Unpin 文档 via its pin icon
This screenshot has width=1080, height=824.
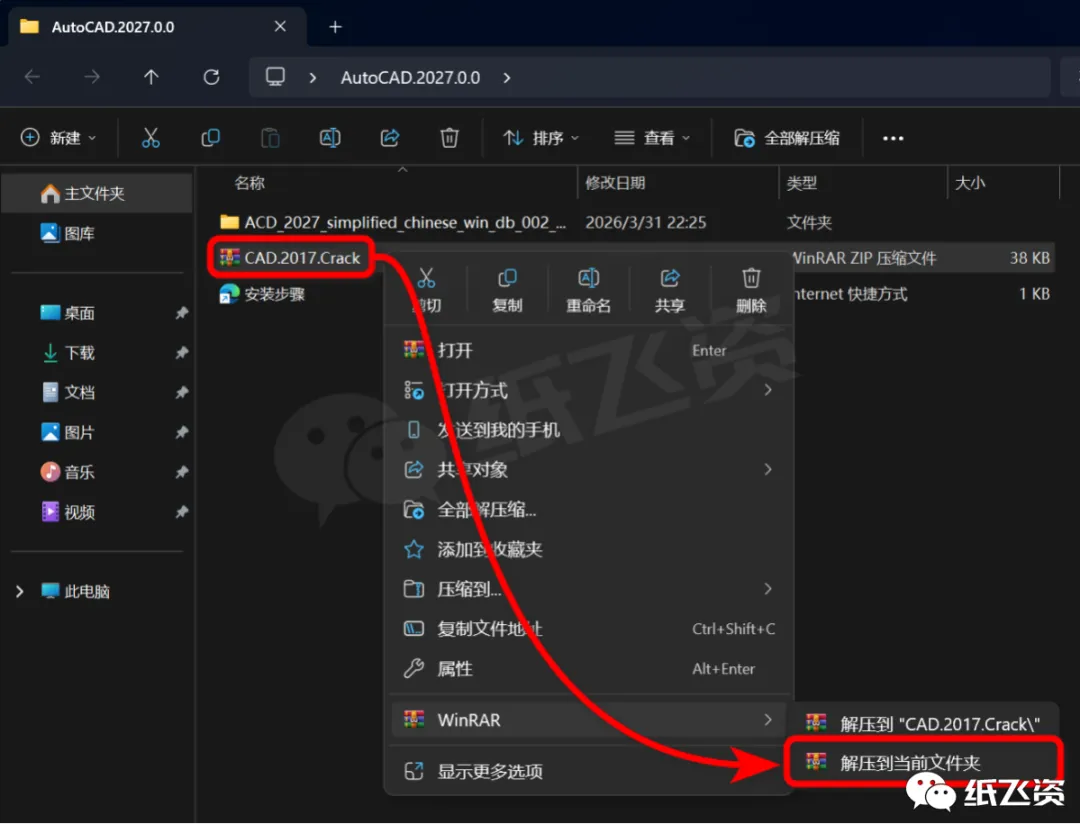coord(181,392)
